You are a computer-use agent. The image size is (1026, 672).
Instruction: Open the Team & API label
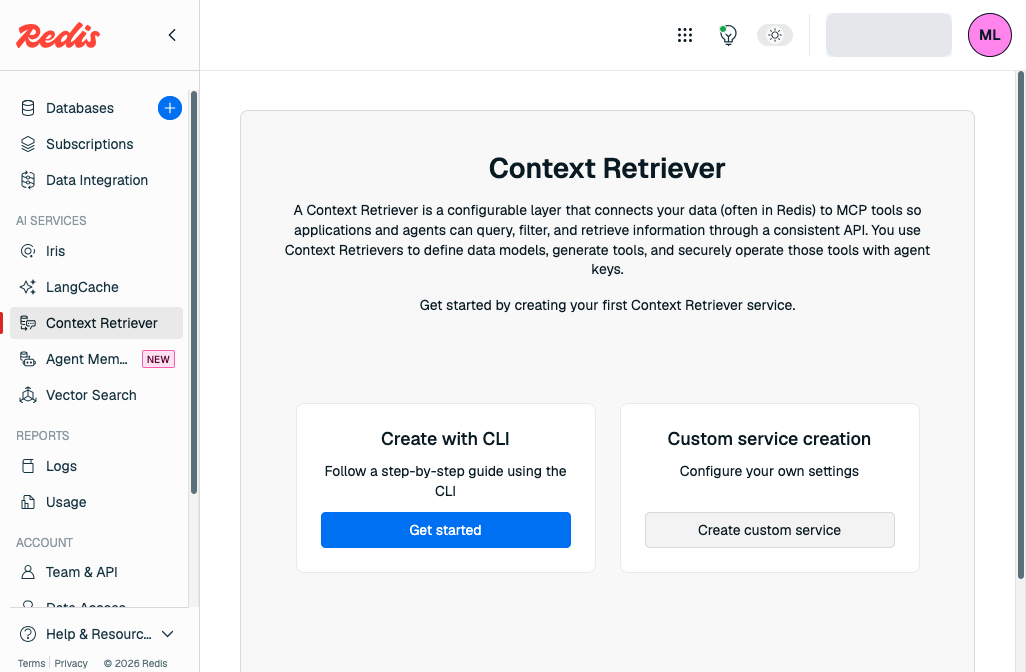pyautogui.click(x=82, y=572)
